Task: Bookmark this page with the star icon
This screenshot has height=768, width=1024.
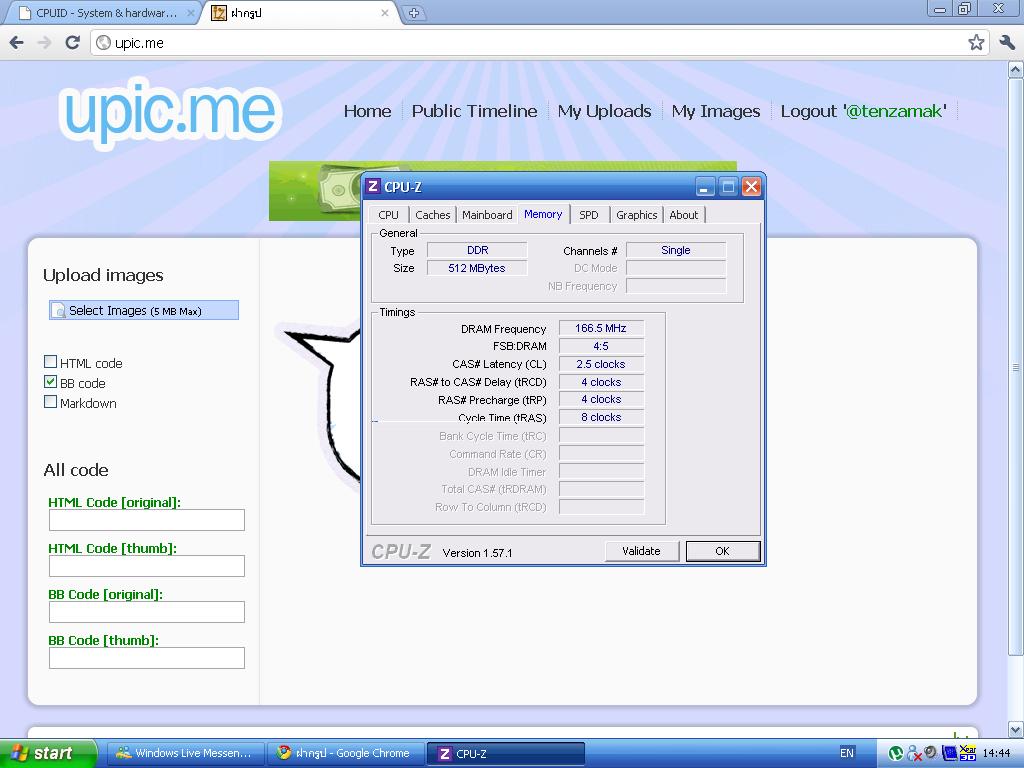Action: 976,43
